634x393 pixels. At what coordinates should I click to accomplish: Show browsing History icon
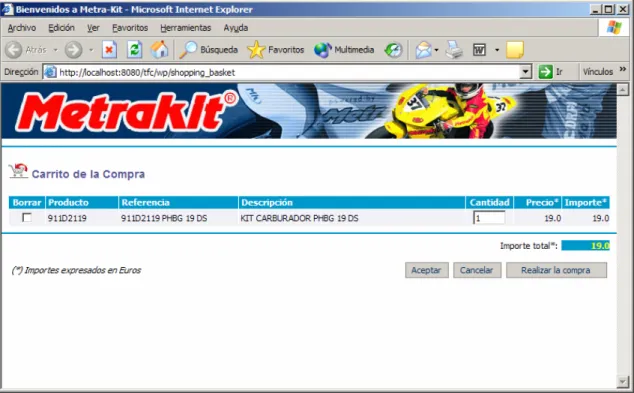pyautogui.click(x=393, y=50)
